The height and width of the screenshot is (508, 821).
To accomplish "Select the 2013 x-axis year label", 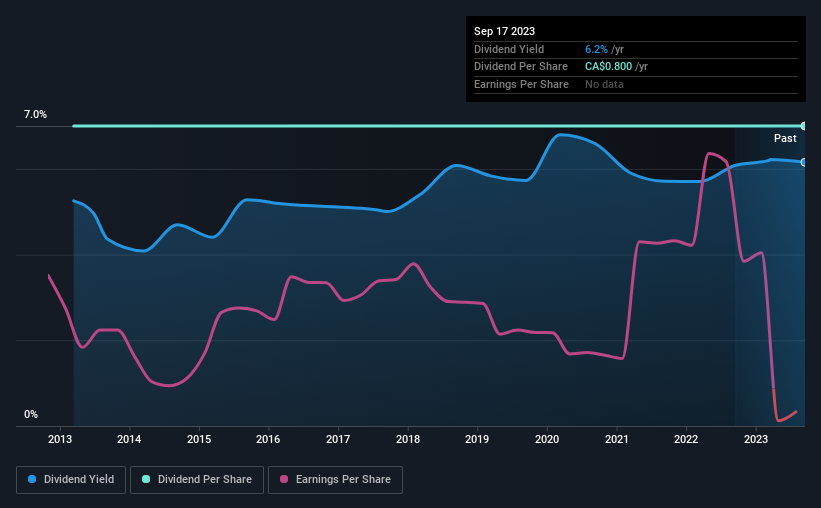I will point(60,439).
